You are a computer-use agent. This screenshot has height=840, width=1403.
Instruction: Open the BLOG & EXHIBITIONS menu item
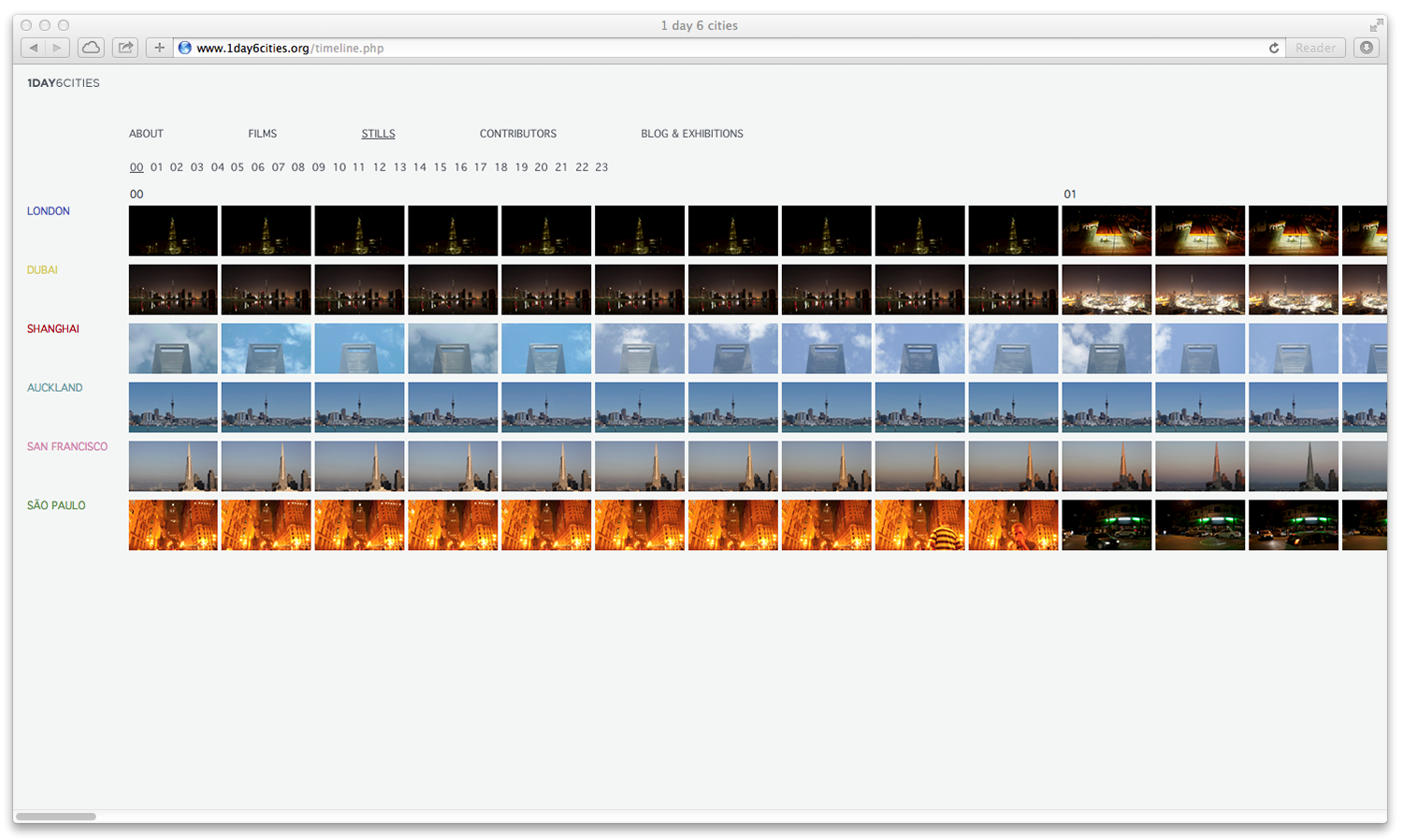pyautogui.click(x=691, y=134)
